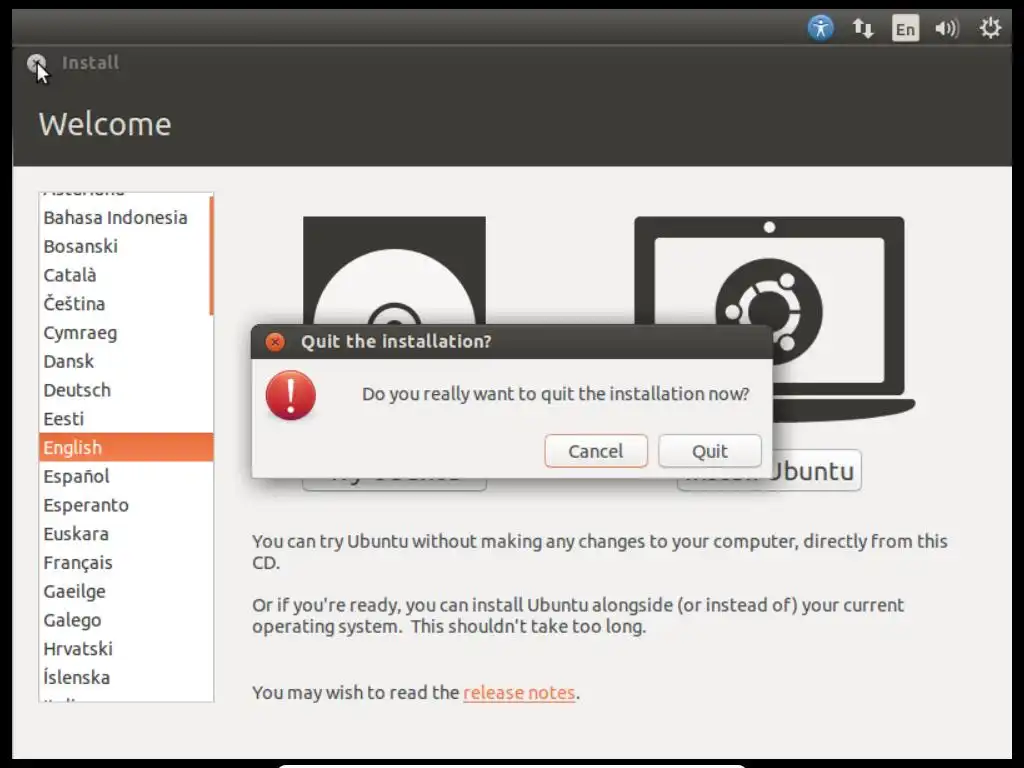The width and height of the screenshot is (1024, 768).
Task: Click the Quit the installation? title bar
Action: pos(511,342)
